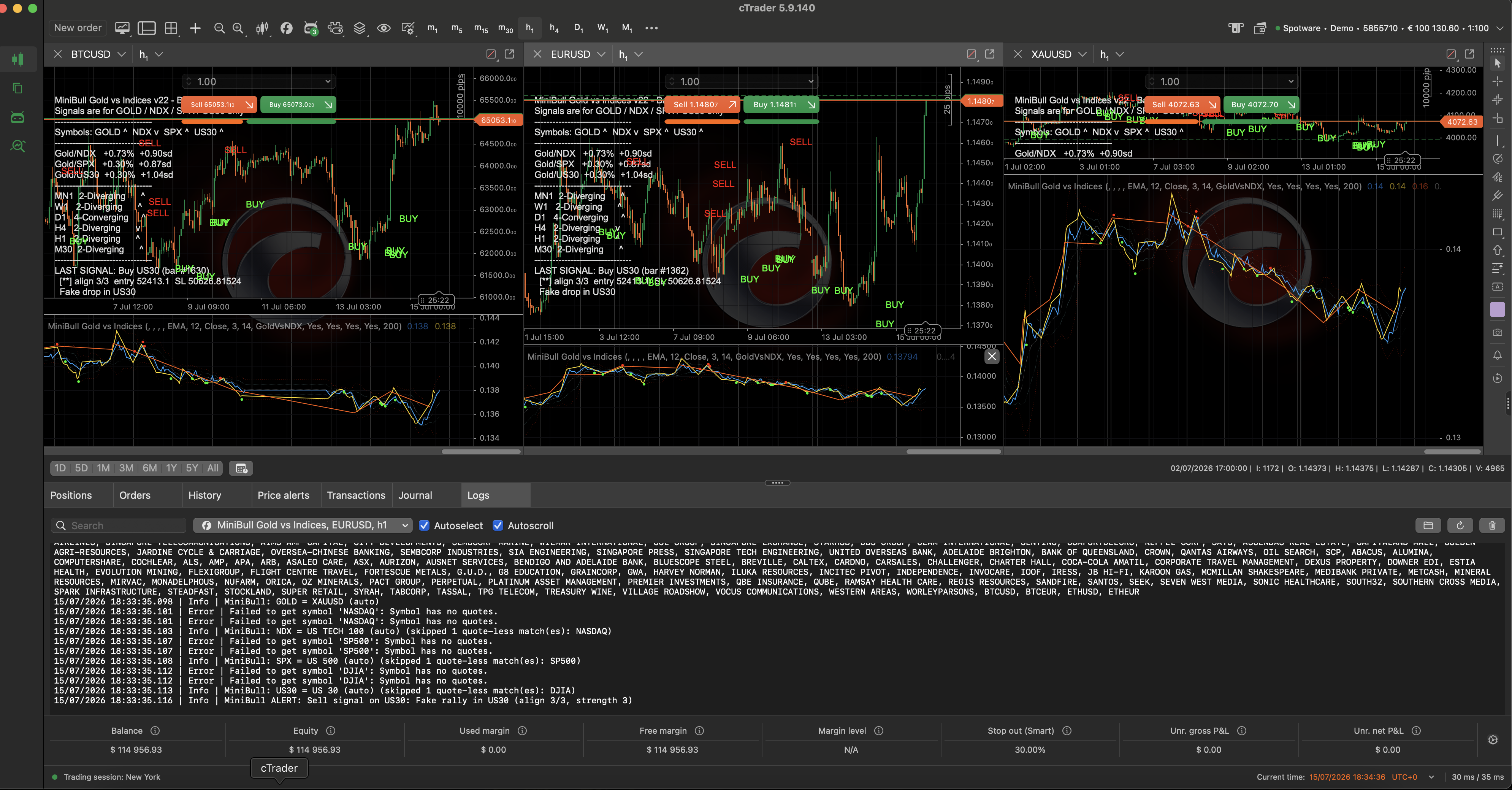Screen dimensions: 1512x790
Task: Add a new chart with the plus icon
Action: (x=195, y=28)
